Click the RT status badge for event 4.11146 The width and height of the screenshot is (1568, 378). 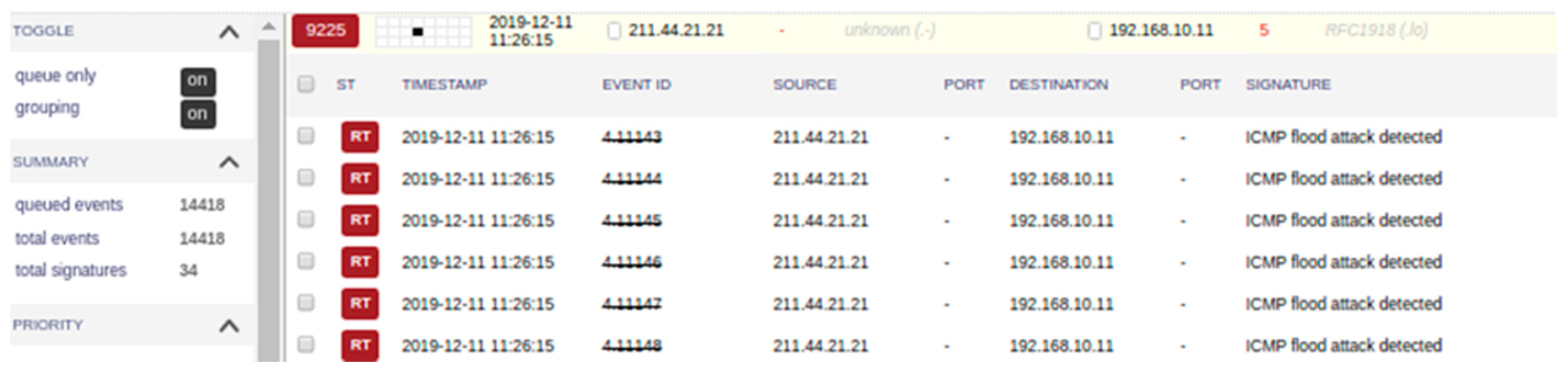(360, 262)
